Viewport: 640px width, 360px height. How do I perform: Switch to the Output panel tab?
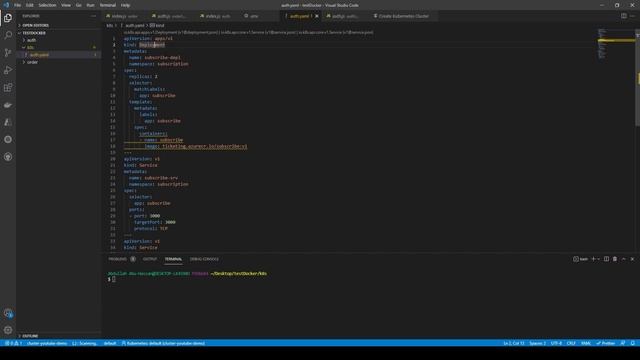[150, 259]
